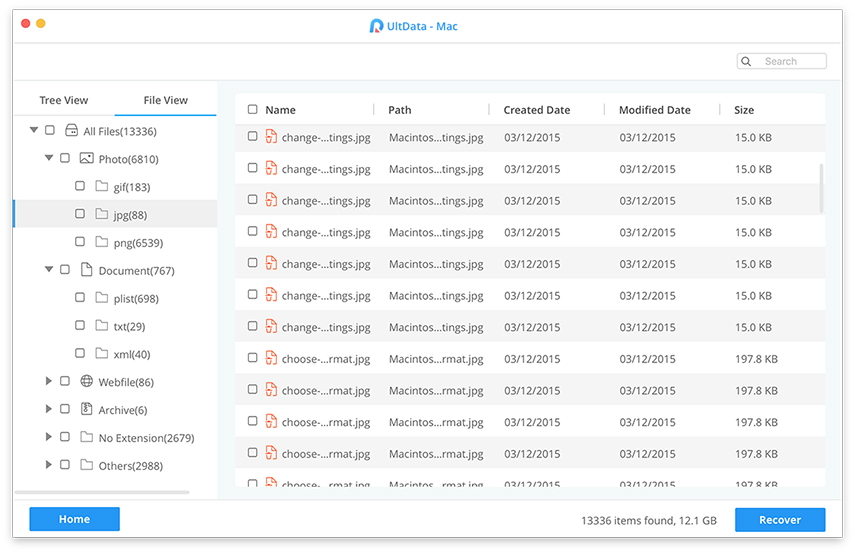Viewport: 855px width, 553px height.
Task: Click the file icon of first choose-...rmat.jpg row
Action: tap(271, 358)
